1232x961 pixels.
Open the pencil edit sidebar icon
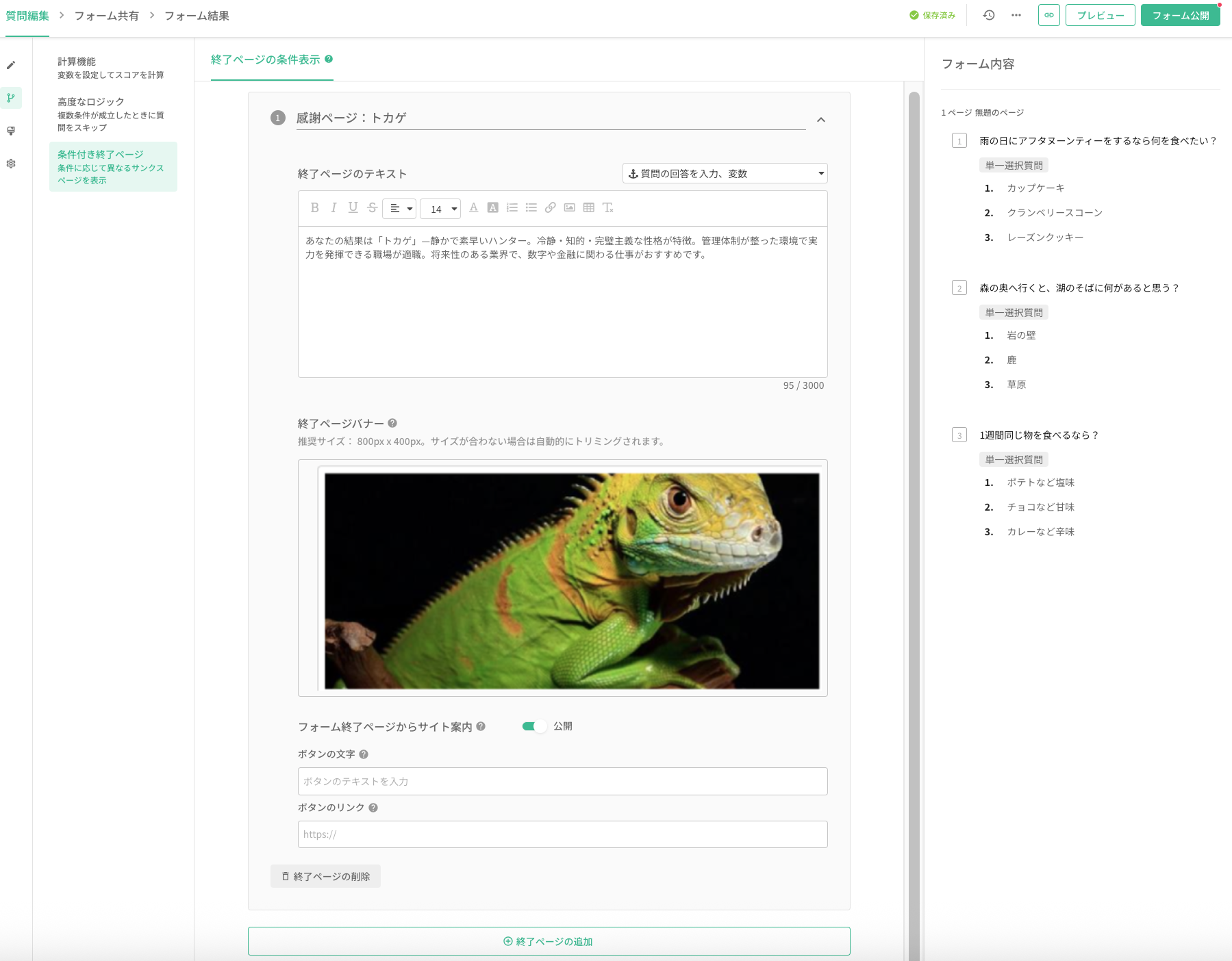point(11,65)
